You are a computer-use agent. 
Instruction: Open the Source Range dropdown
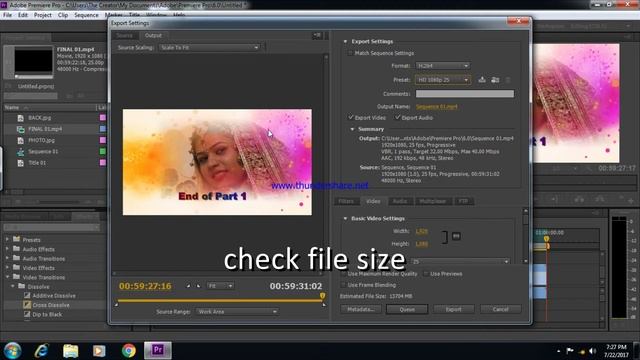pos(237,311)
